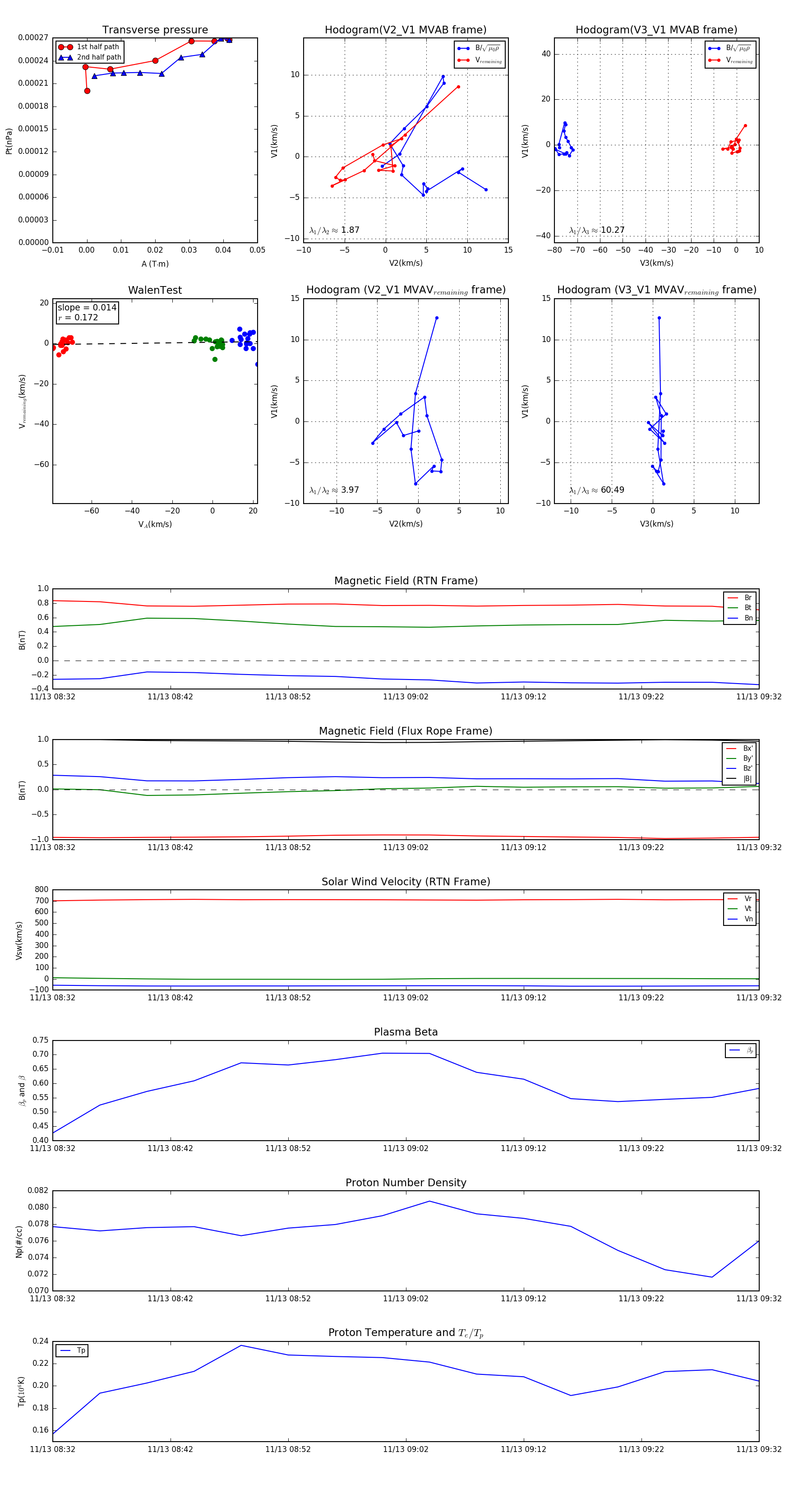Click the 800 tick on Solar Wind Velocity axis
Screen dimensions: 812x1489
tap(42, 890)
